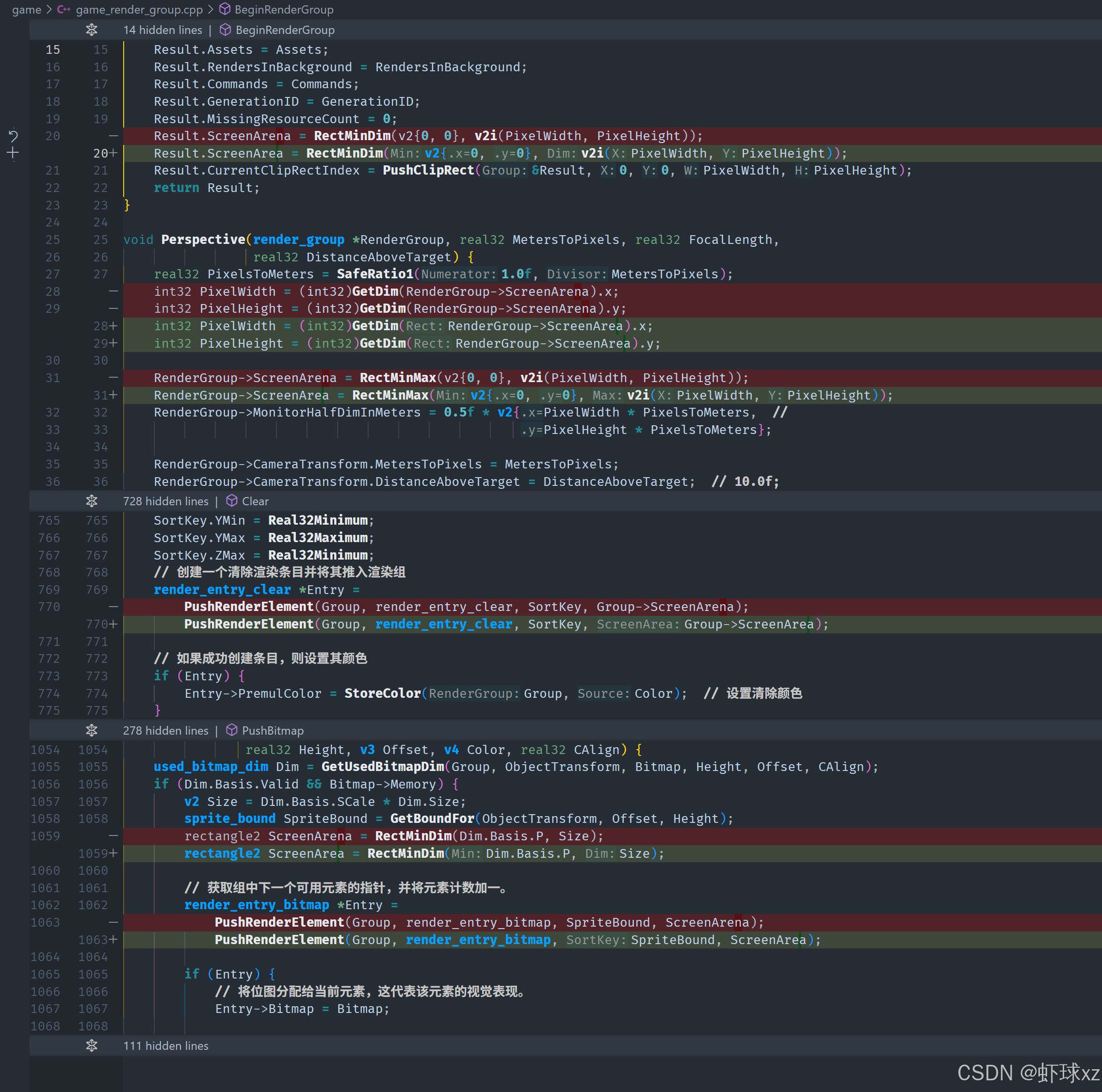
Task: Click the minus marker on deleted line 28
Action: click(113, 291)
